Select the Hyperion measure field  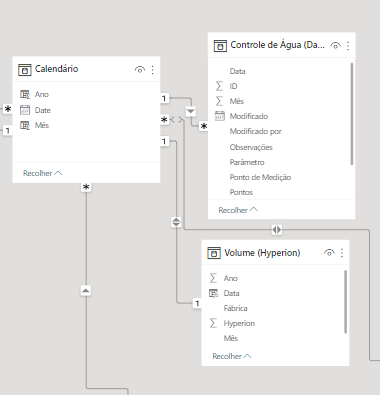[239, 323]
